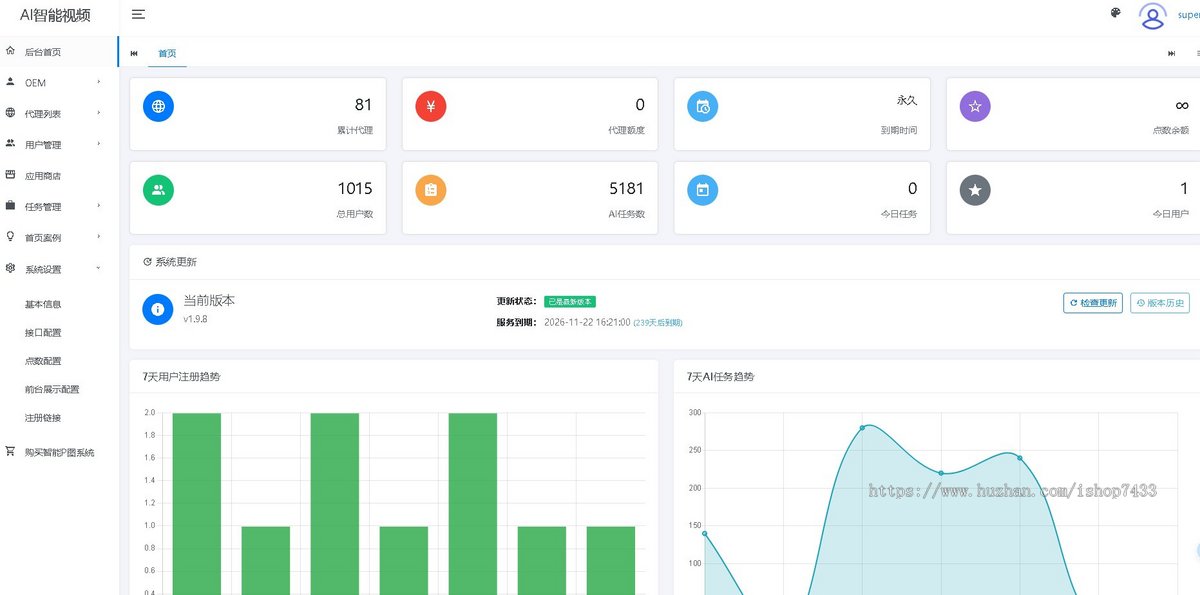
Task: Click the clock icon on 到期时间 card
Action: pos(703,106)
